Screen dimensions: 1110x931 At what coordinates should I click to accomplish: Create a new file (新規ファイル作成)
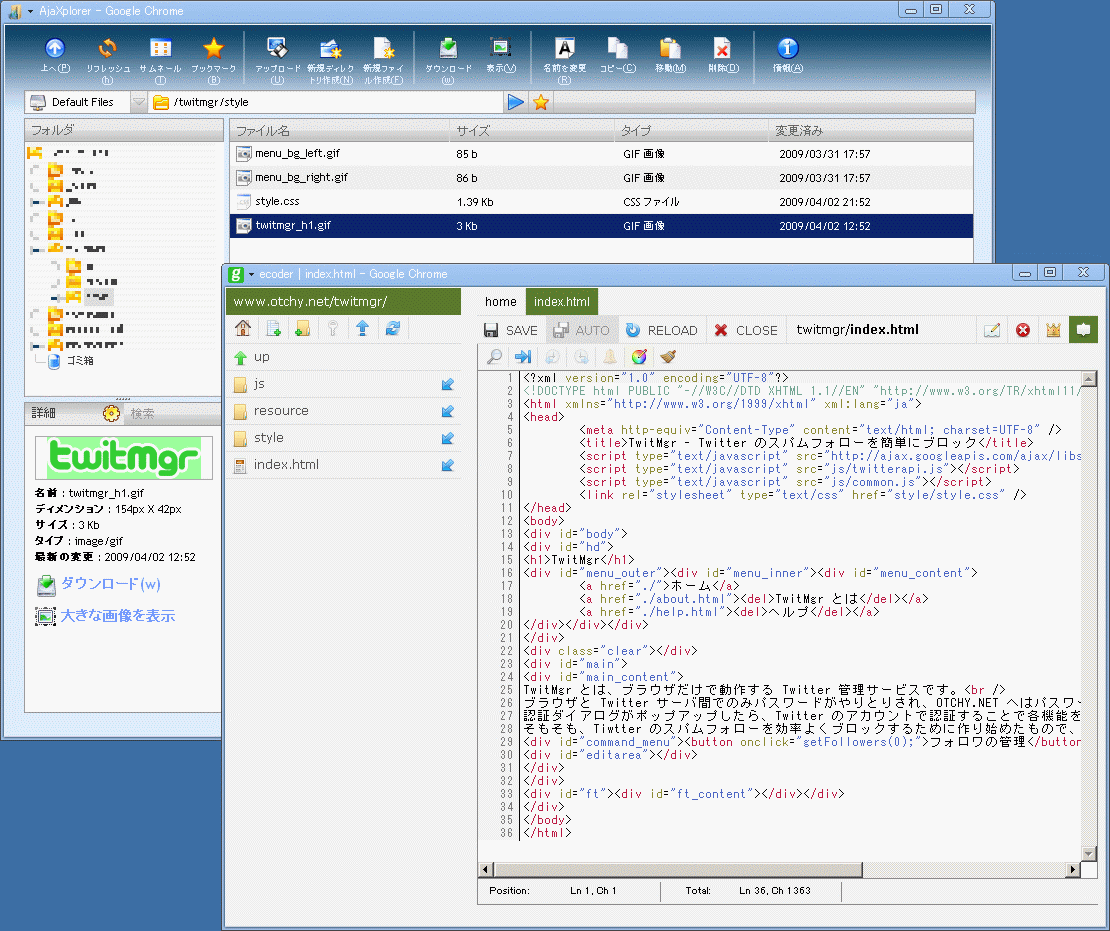tap(383, 59)
